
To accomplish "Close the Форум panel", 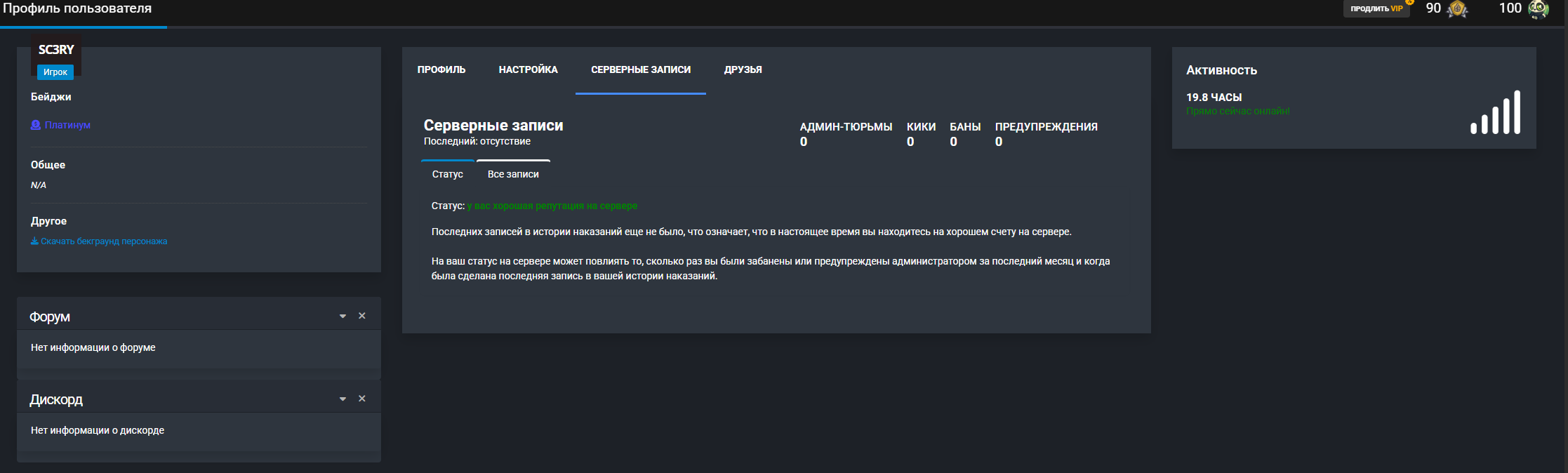I will pyautogui.click(x=362, y=316).
